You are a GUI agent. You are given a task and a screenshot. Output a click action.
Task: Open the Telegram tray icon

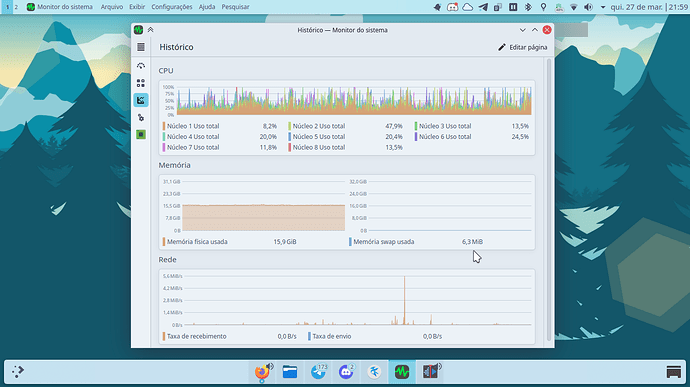tap(483, 7)
